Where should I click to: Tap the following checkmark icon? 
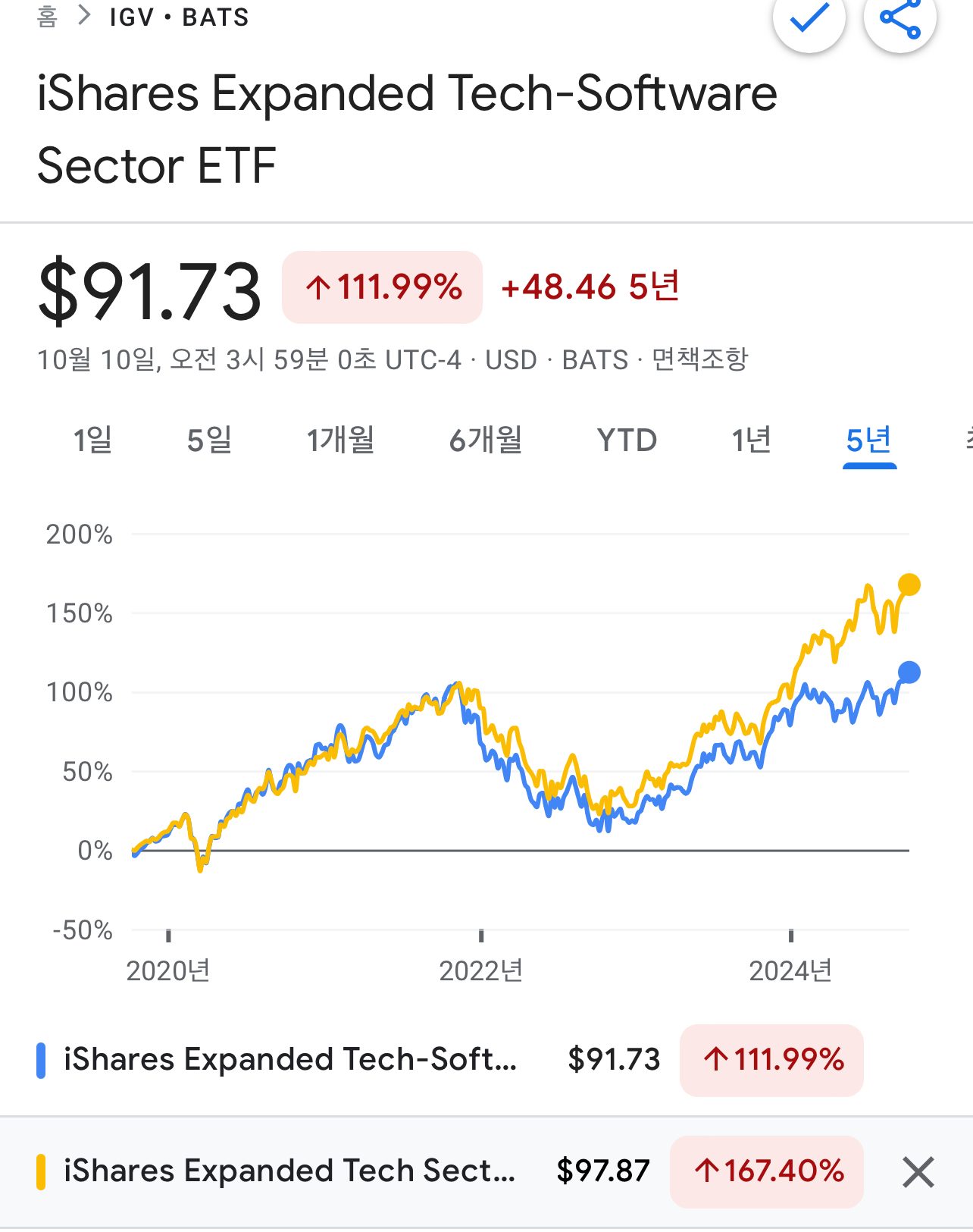point(809,17)
